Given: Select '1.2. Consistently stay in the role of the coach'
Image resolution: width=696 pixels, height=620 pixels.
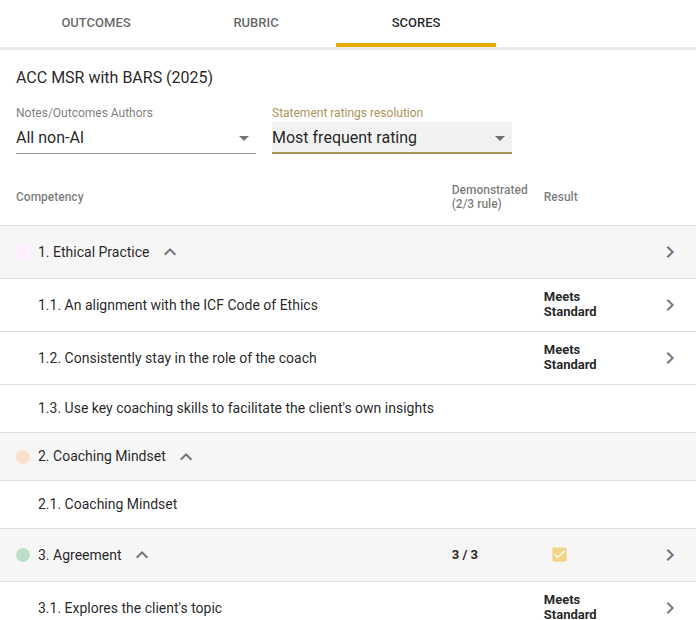Looking at the screenshot, I should [177, 358].
